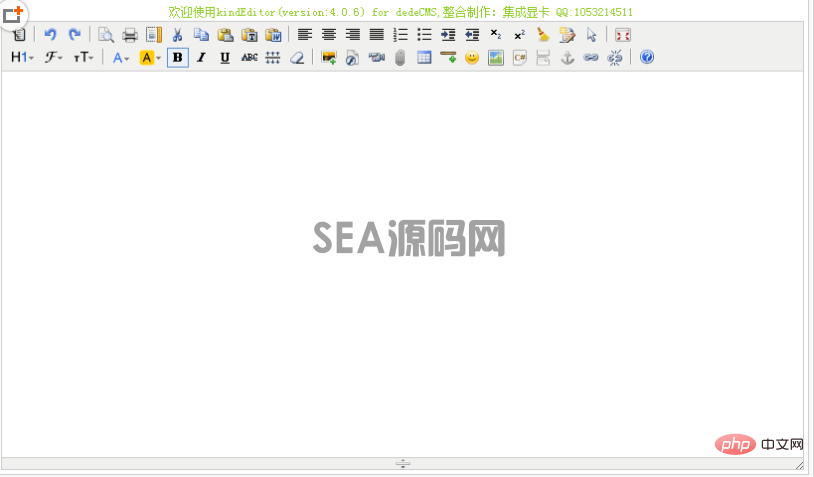Paste from Word icon
Screen dimensions: 814x477
[274, 35]
